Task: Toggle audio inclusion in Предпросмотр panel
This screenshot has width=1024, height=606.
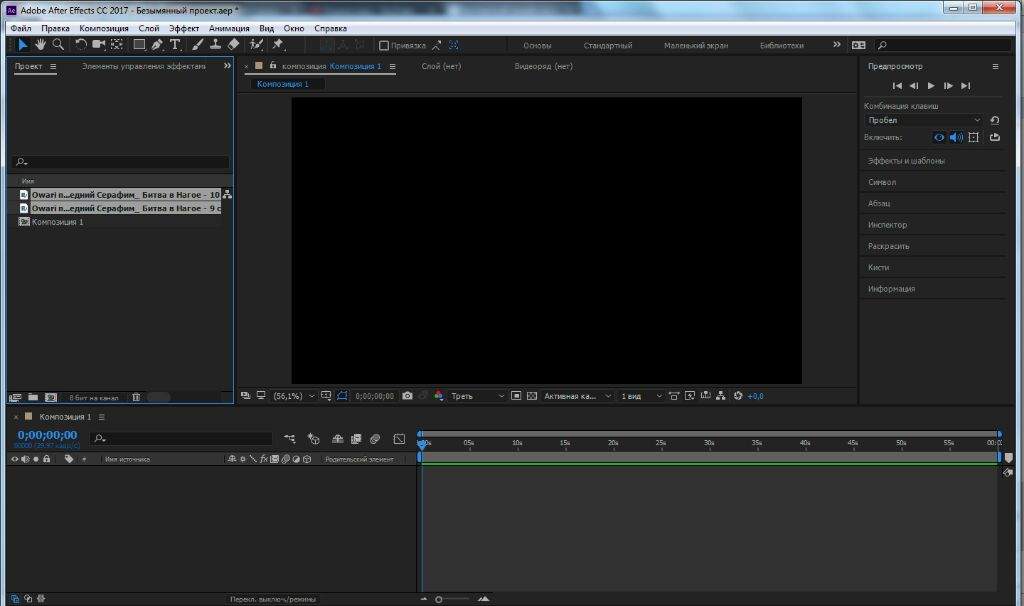Action: [956, 137]
